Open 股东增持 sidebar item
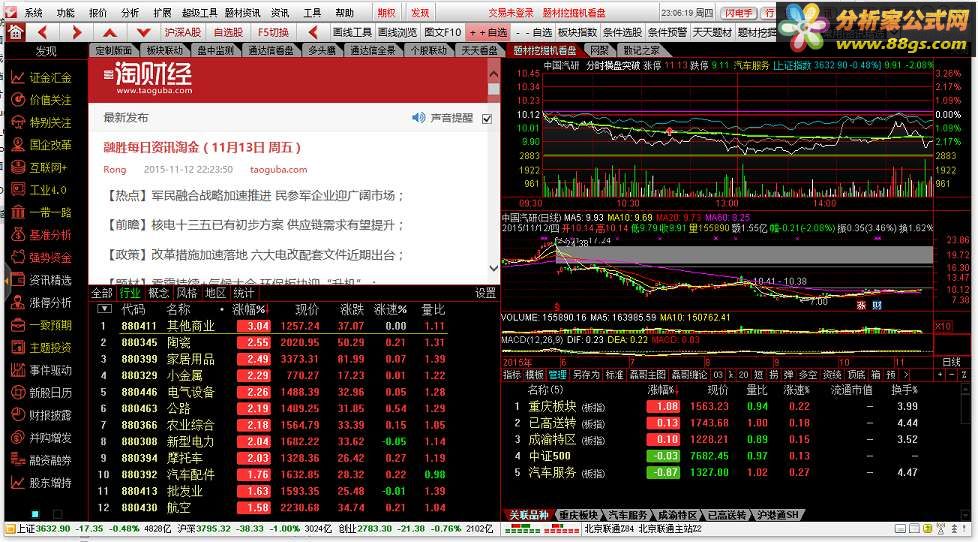Screen dimensions: 978x542 (42, 482)
